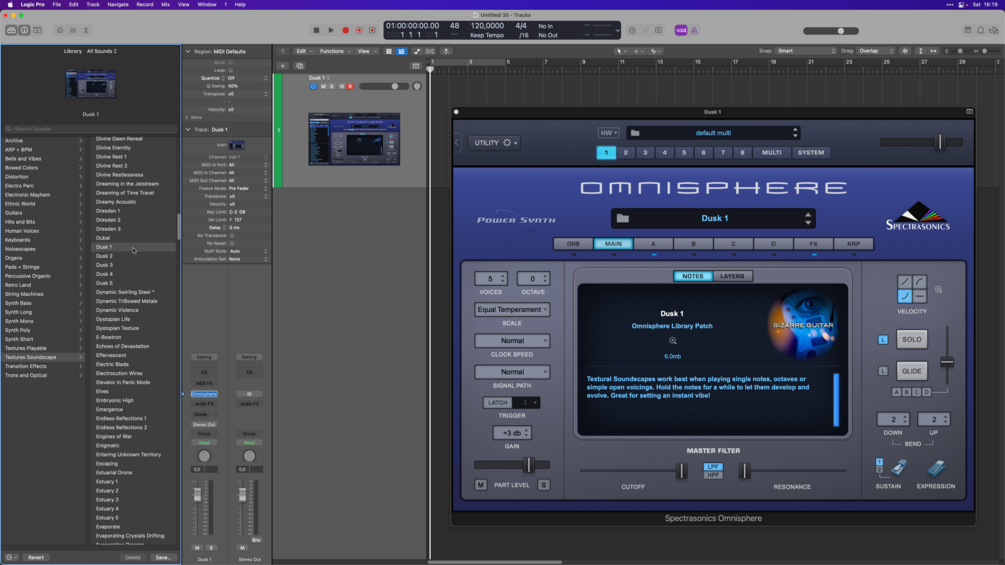Click the Omnisphere instrument slot in channel strip
Viewport: 1005px width, 565px height.
[x=204, y=394]
